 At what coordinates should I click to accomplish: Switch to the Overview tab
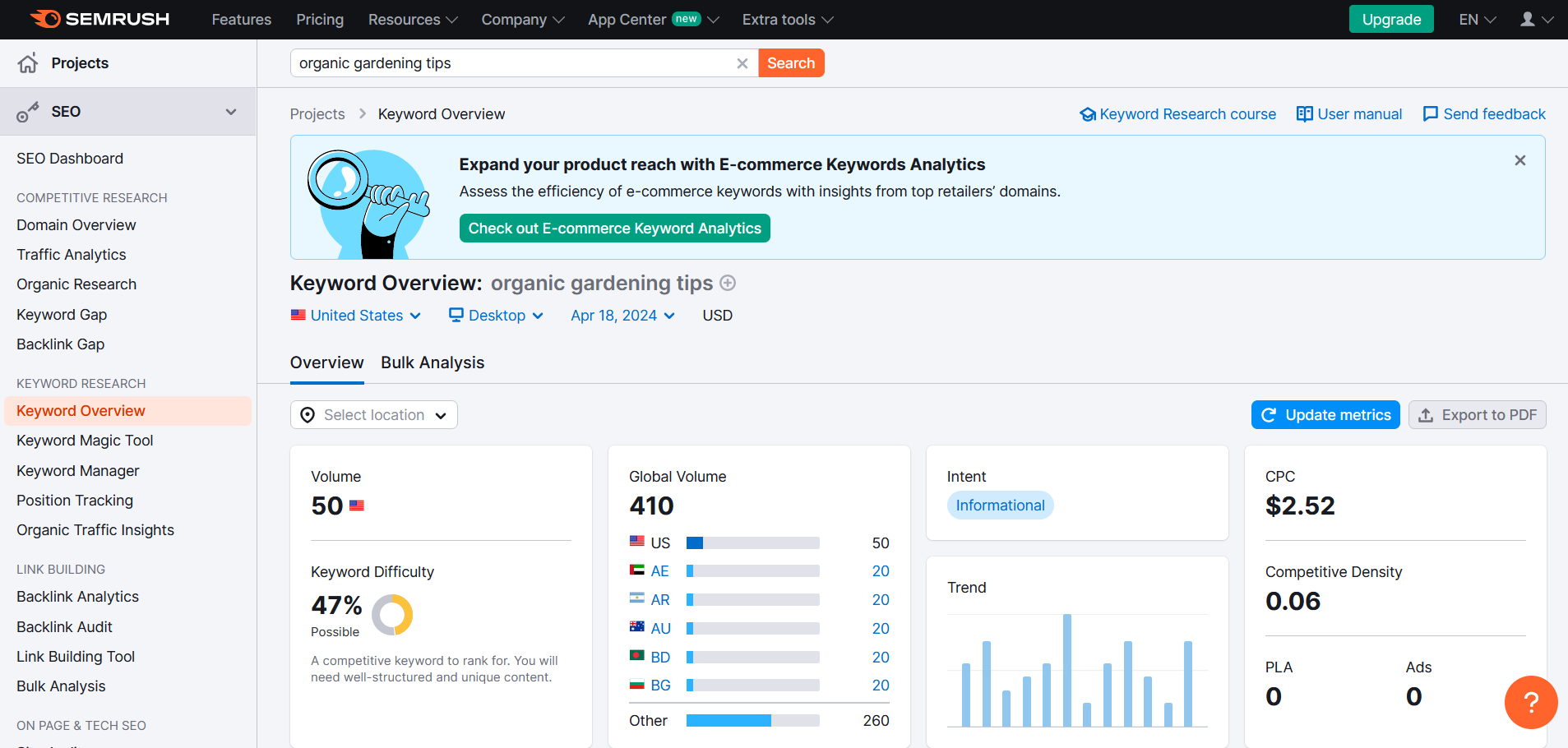[327, 362]
